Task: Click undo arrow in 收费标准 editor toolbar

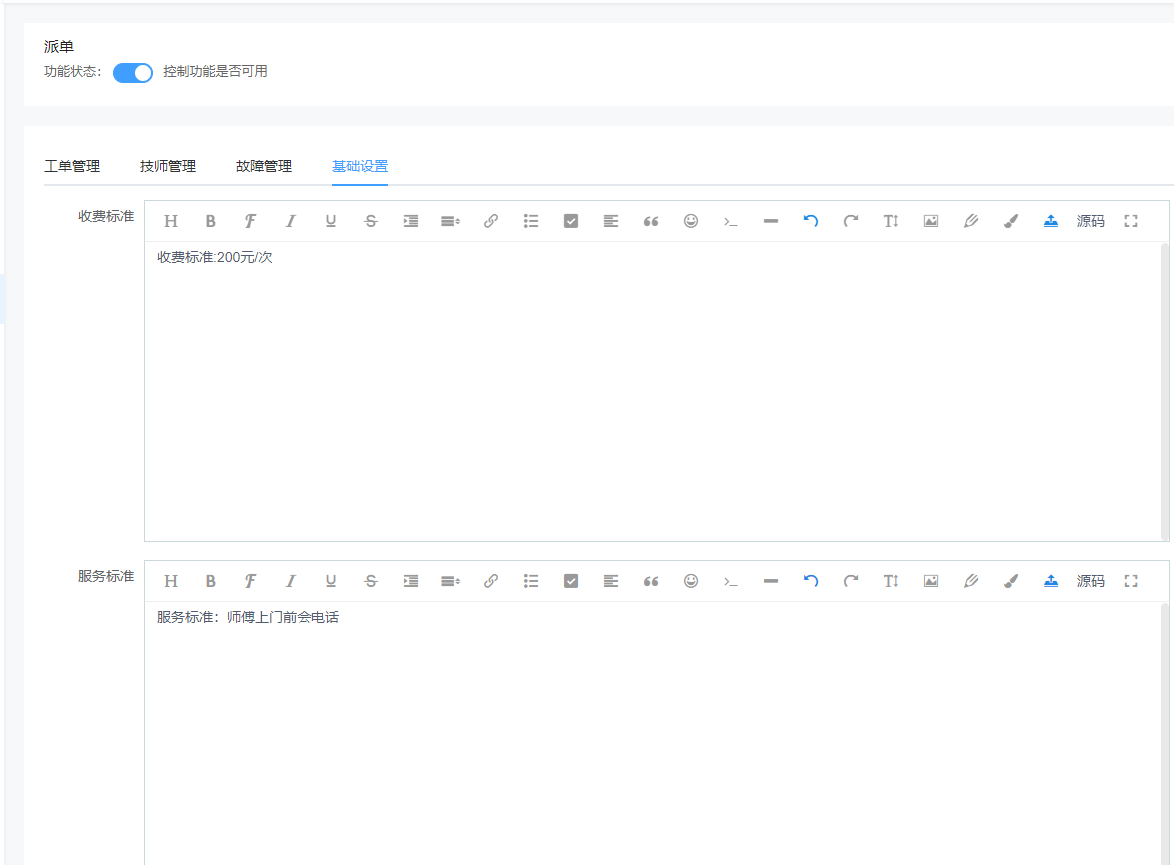Action: click(x=811, y=221)
